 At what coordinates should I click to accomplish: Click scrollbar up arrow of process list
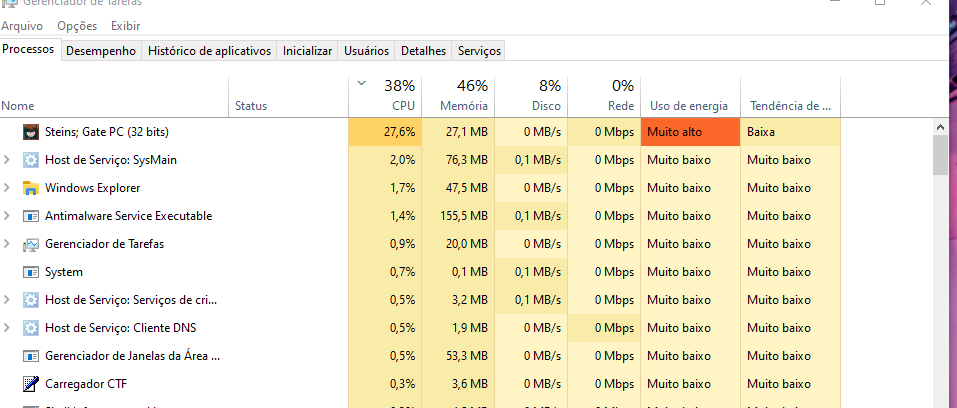point(940,127)
